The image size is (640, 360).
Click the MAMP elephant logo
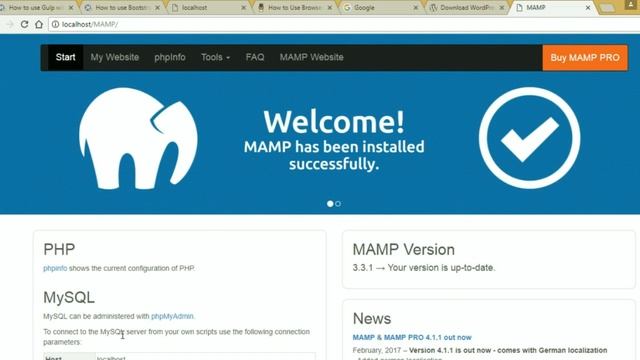(138, 139)
